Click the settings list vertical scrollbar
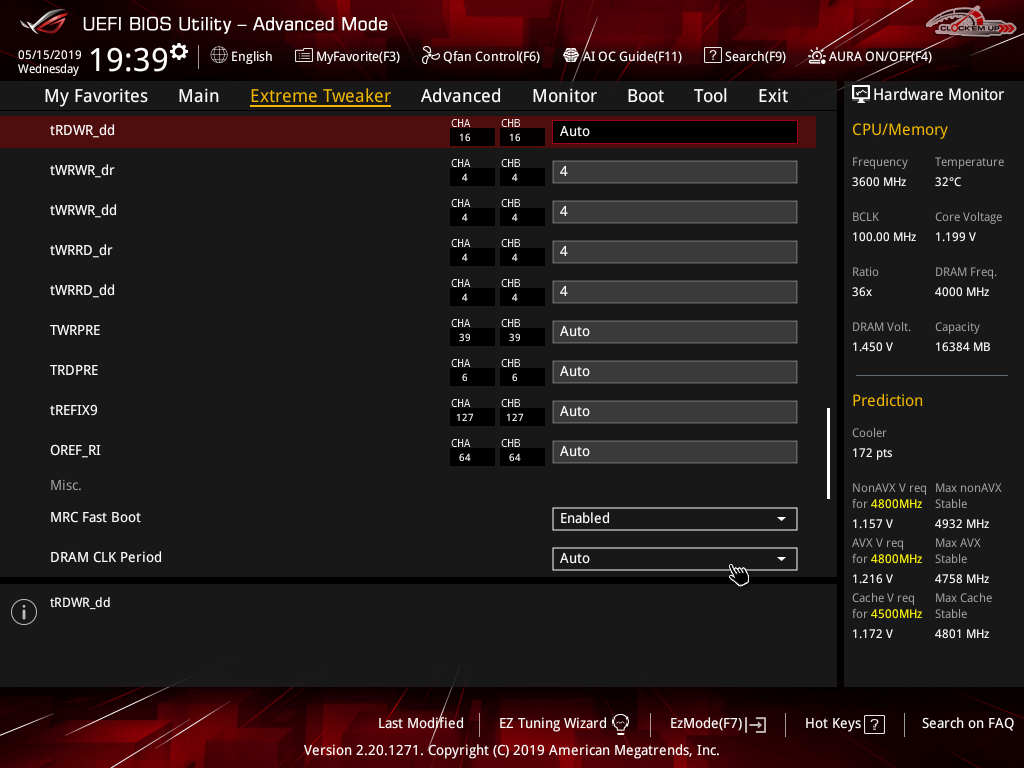 click(x=828, y=452)
